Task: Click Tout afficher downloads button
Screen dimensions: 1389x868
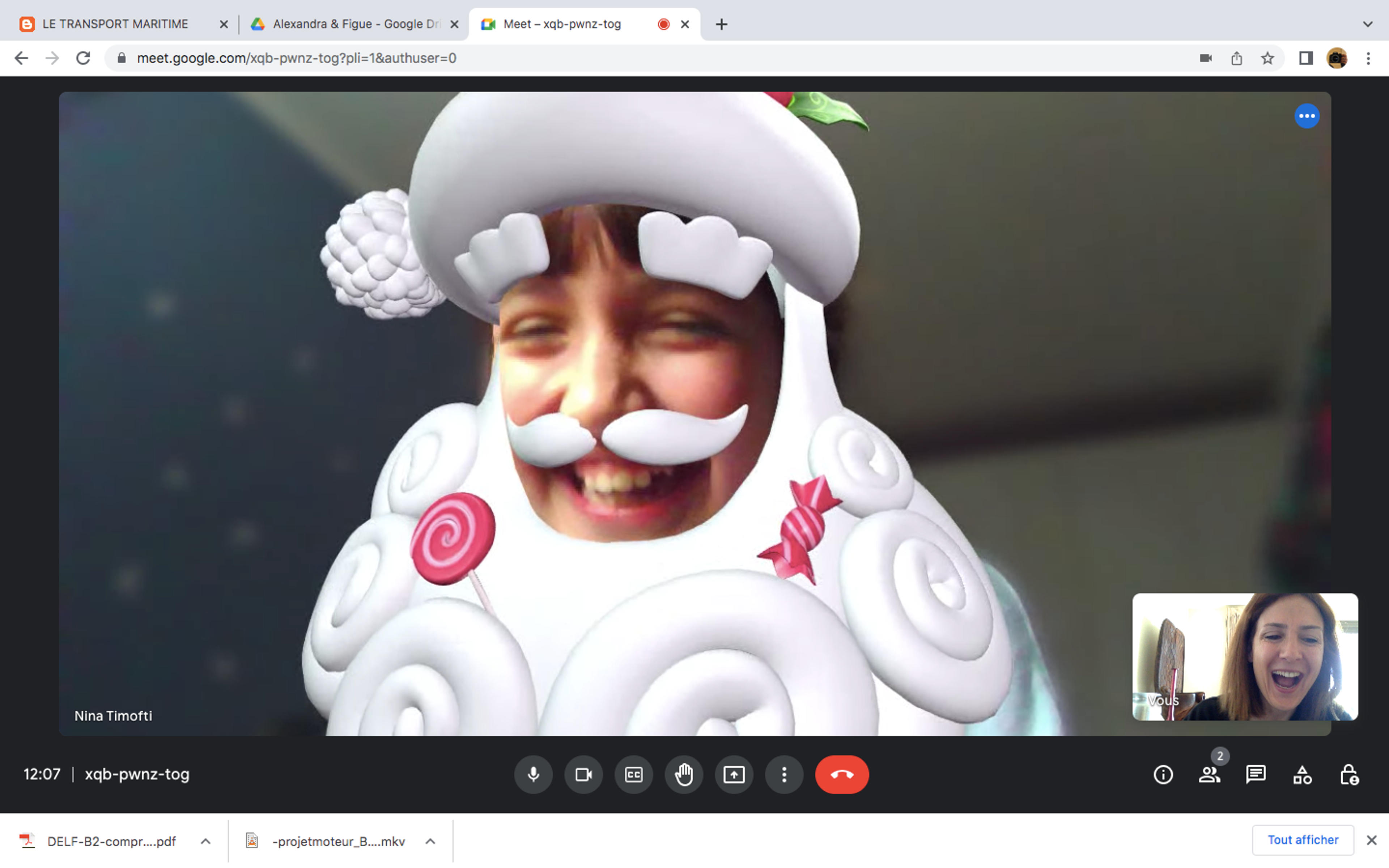Action: tap(1303, 840)
